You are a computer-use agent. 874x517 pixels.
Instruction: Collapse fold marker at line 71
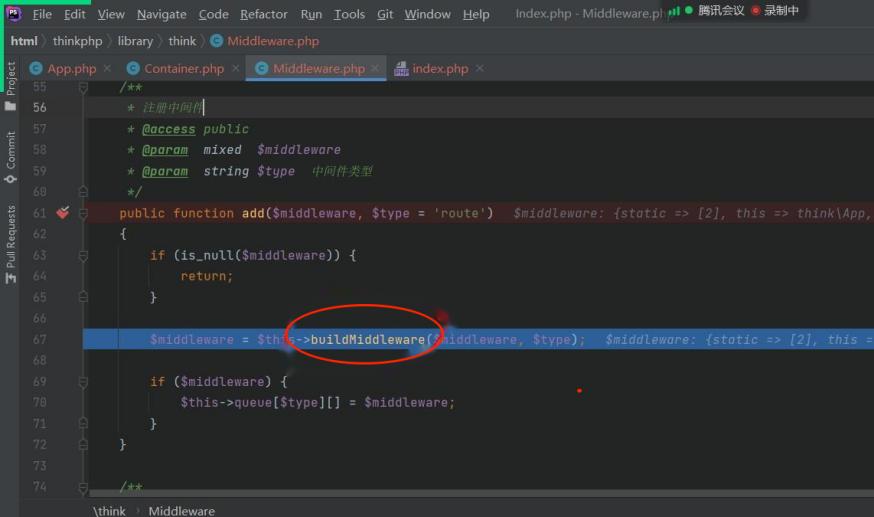(x=83, y=424)
